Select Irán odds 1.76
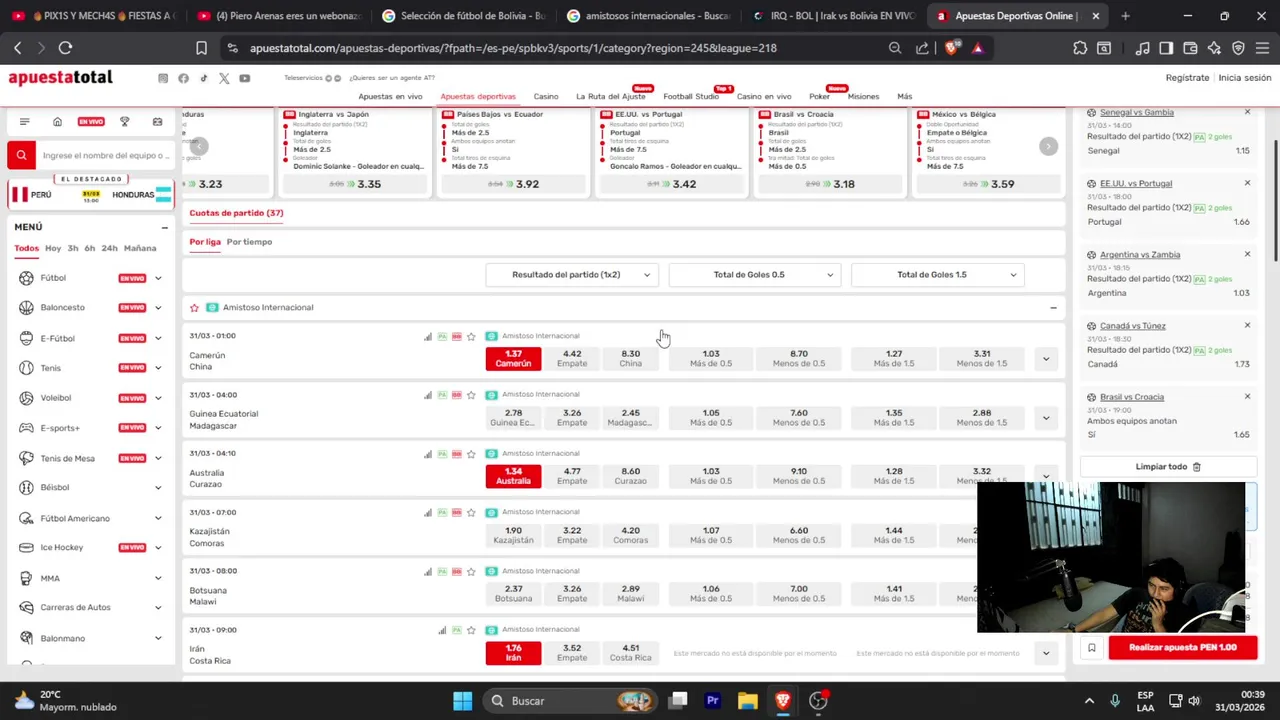Image resolution: width=1280 pixels, height=720 pixels. [x=513, y=652]
